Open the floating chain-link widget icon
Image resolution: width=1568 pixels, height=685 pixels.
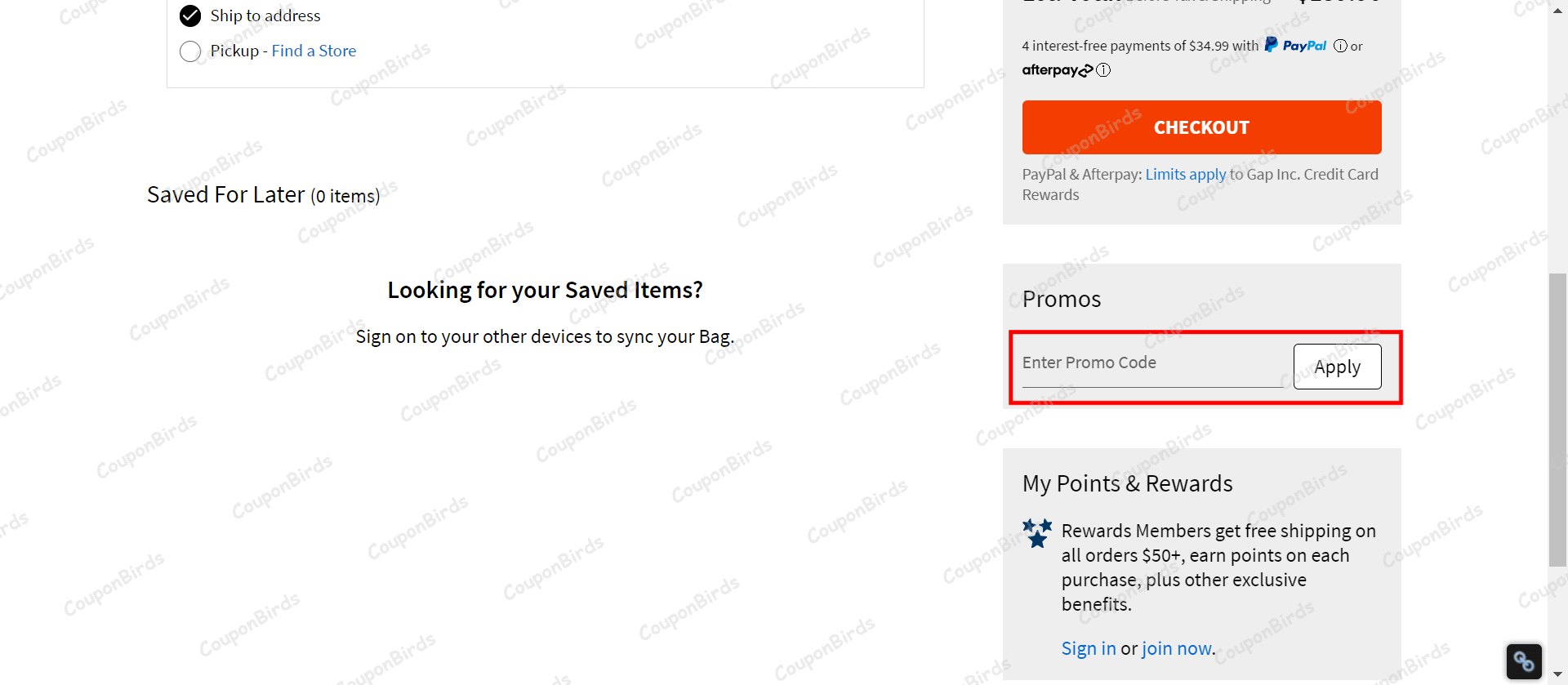[1524, 661]
